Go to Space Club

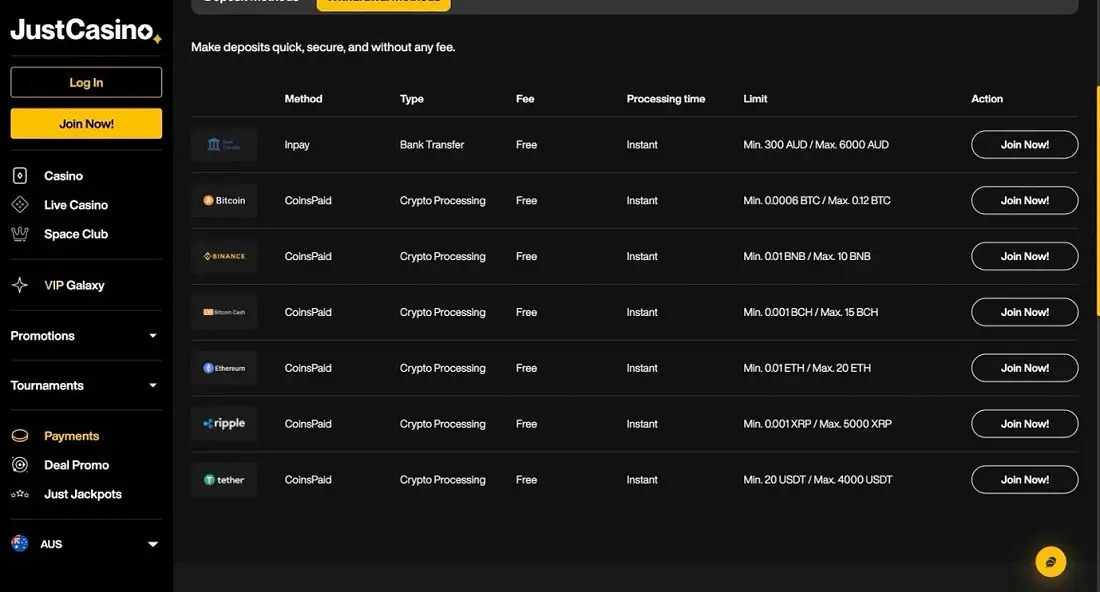[x=76, y=234]
